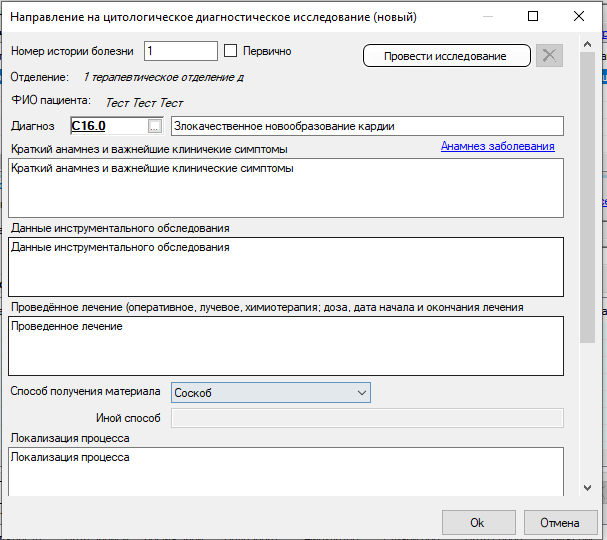Click the scrollbar down arrow
The height and width of the screenshot is (540, 607).
(x=587, y=488)
